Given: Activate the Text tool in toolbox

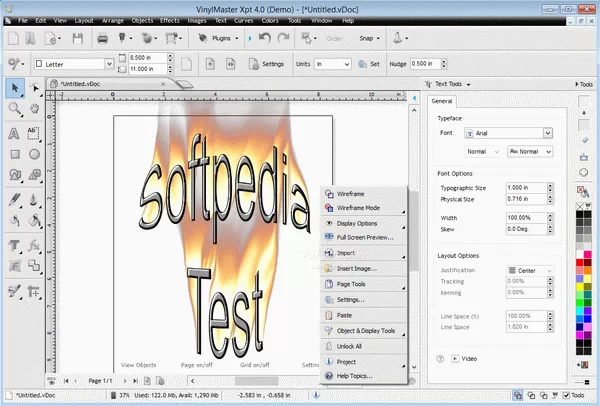Looking at the screenshot, I should 15,133.
